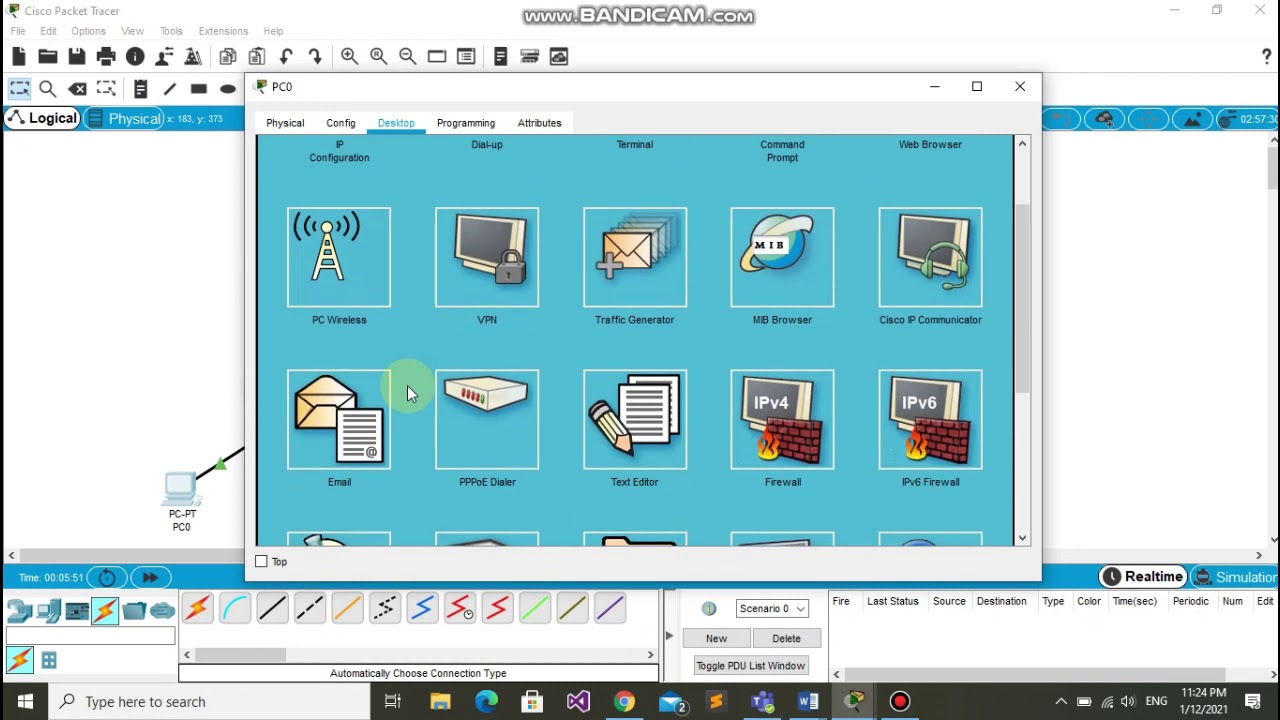Tick the Top checkbox

tap(262, 562)
